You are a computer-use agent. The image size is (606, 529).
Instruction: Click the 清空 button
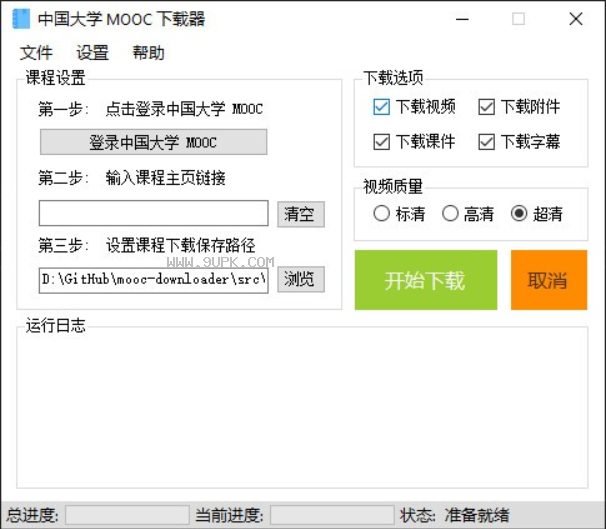tap(301, 214)
